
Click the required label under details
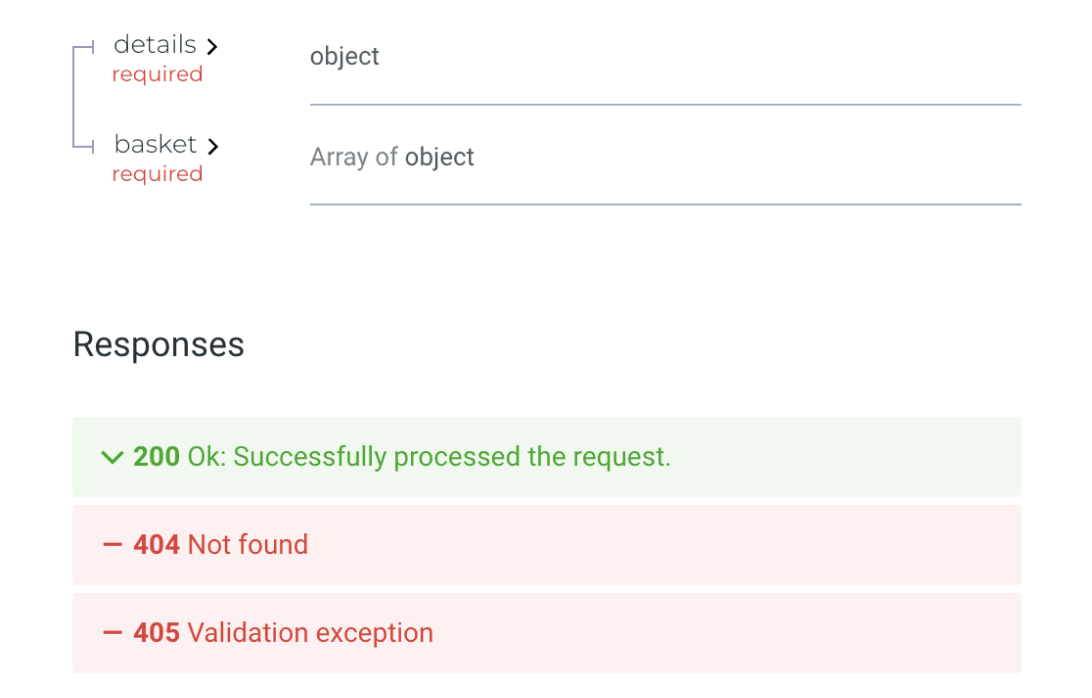tap(157, 75)
